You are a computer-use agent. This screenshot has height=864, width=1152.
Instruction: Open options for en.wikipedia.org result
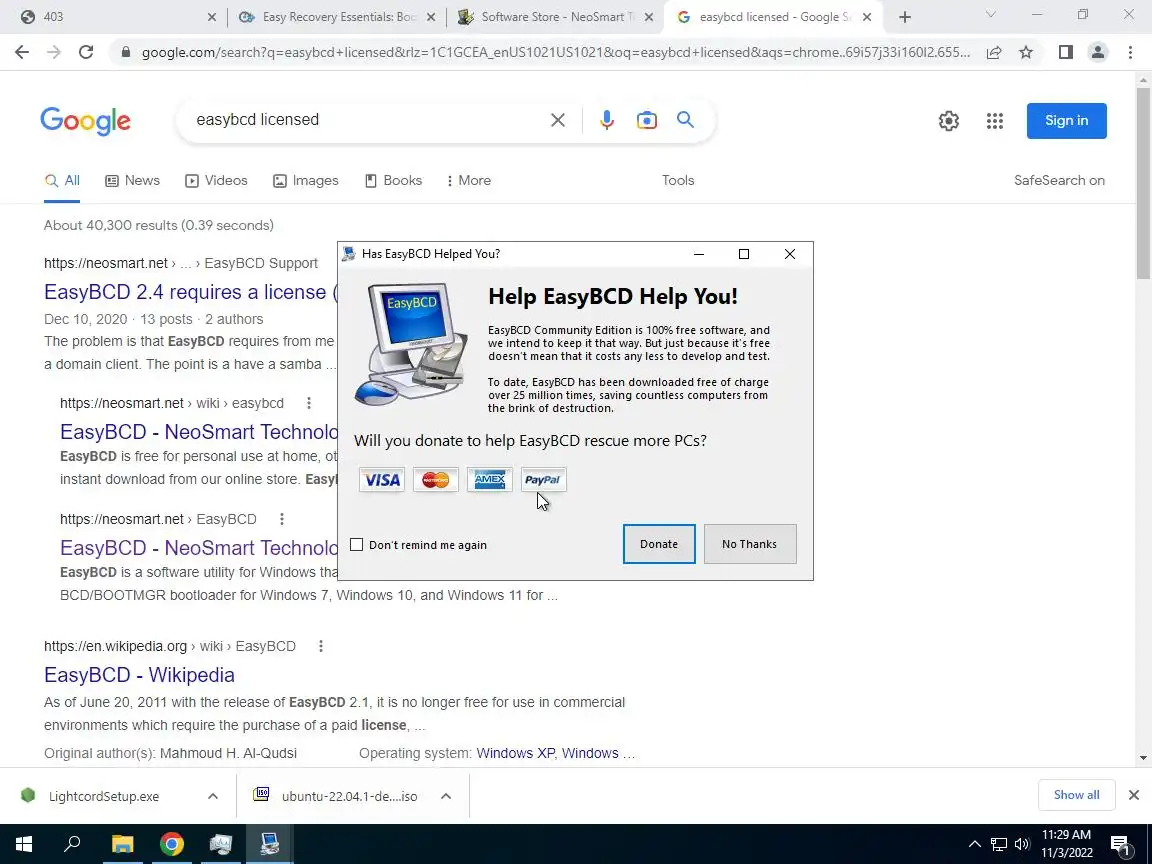(x=320, y=647)
